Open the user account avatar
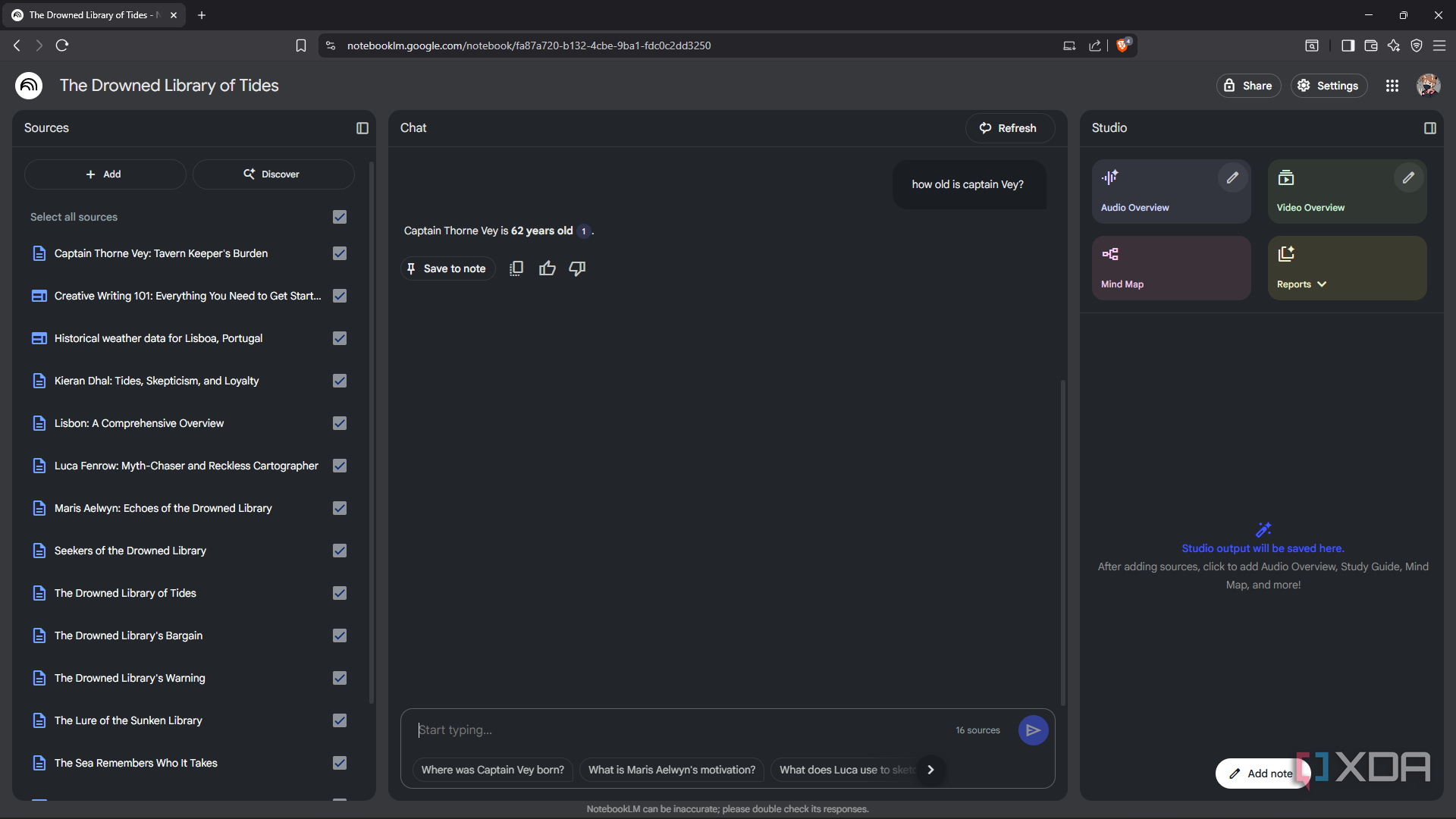The image size is (1456, 819). coord(1429,86)
